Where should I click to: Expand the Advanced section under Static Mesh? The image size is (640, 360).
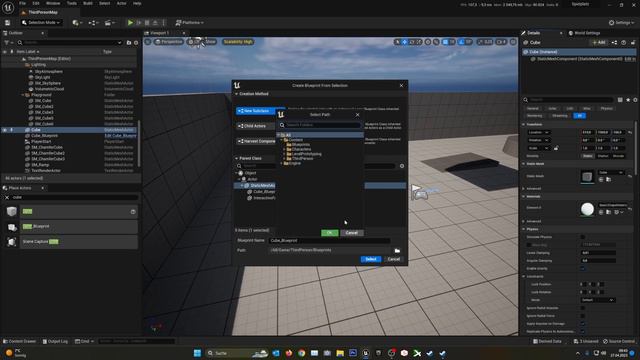(x=524, y=189)
